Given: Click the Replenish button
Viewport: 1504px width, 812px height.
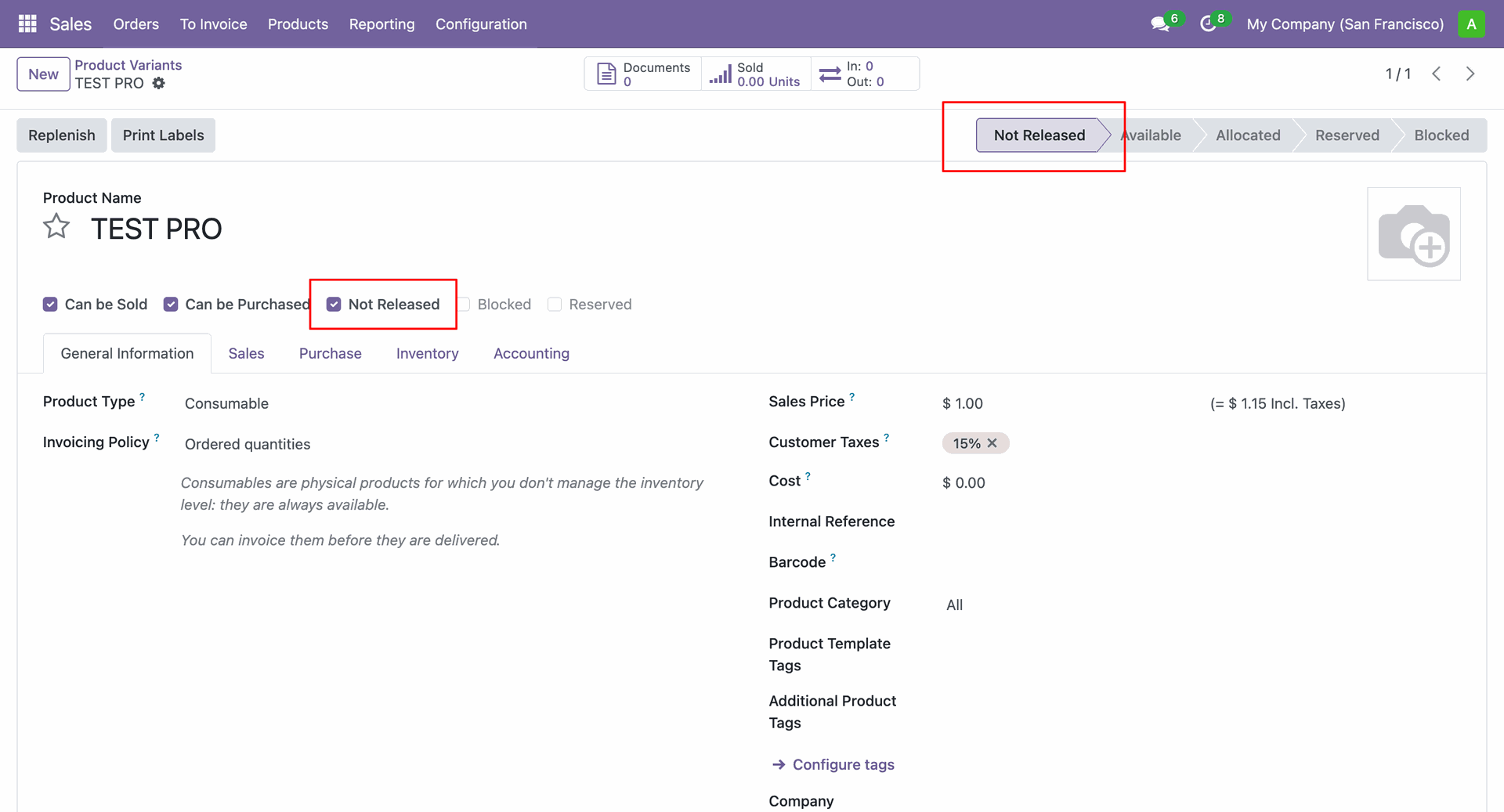Looking at the screenshot, I should [x=62, y=135].
